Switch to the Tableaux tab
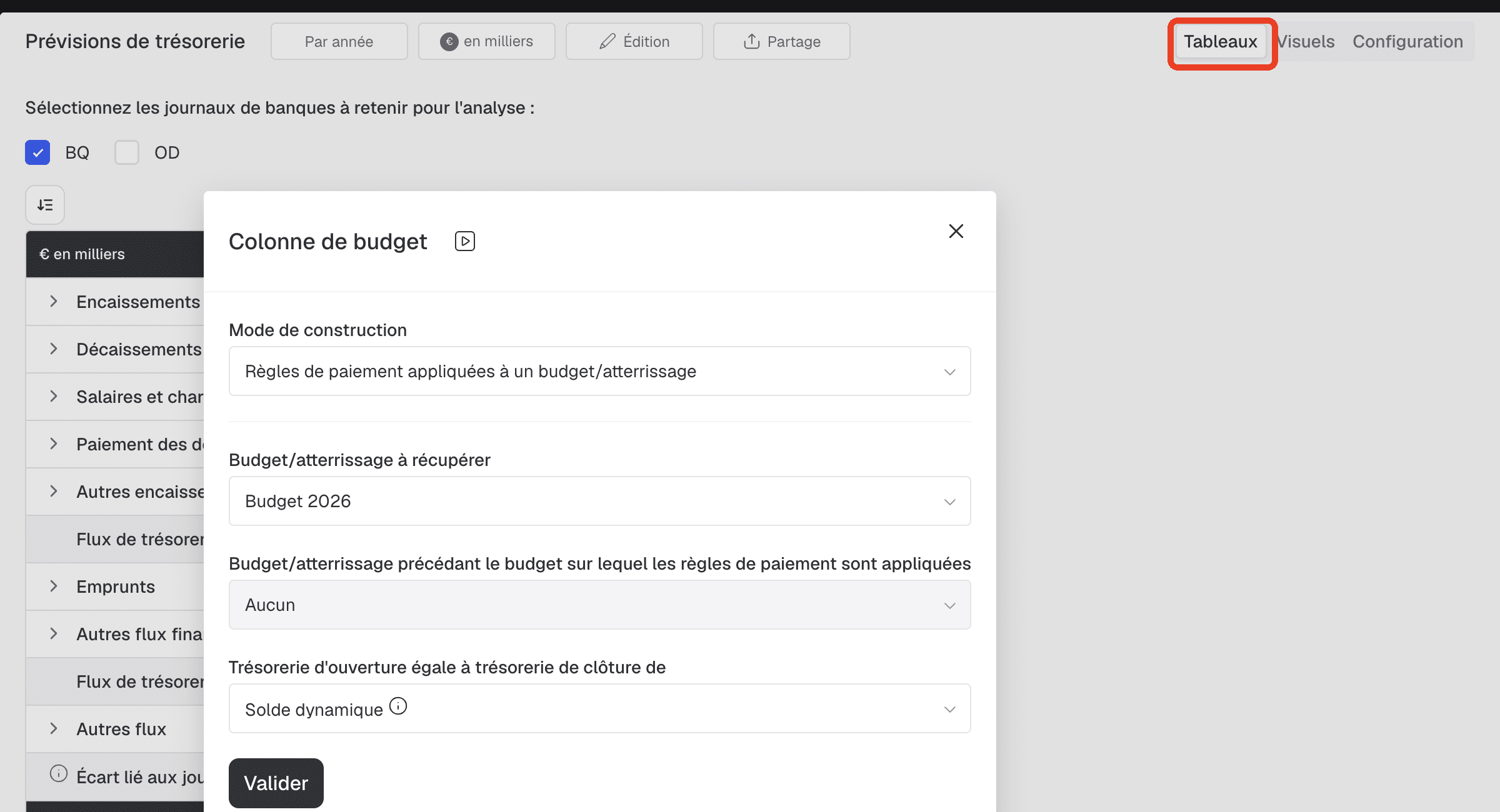 (1221, 42)
